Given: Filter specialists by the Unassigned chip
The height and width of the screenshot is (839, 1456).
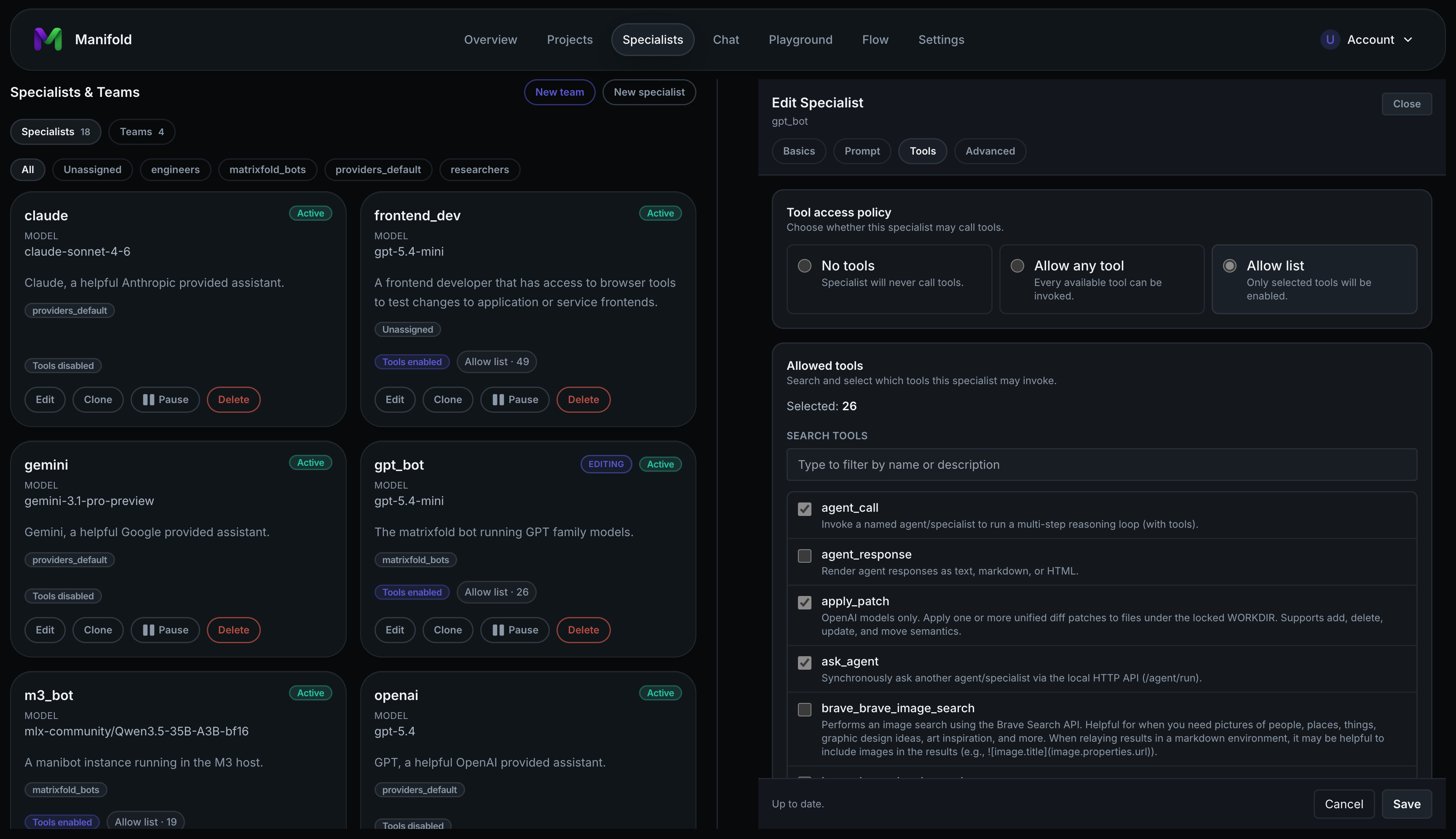Looking at the screenshot, I should (92, 169).
